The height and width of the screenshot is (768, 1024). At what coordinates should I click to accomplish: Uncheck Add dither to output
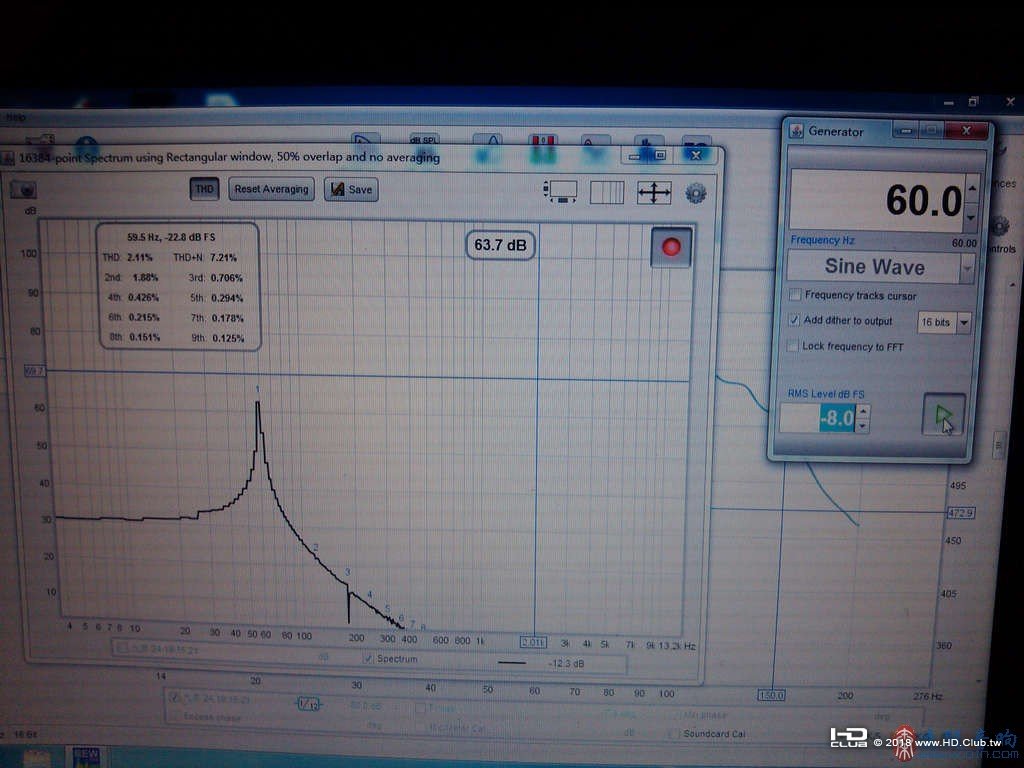[794, 321]
